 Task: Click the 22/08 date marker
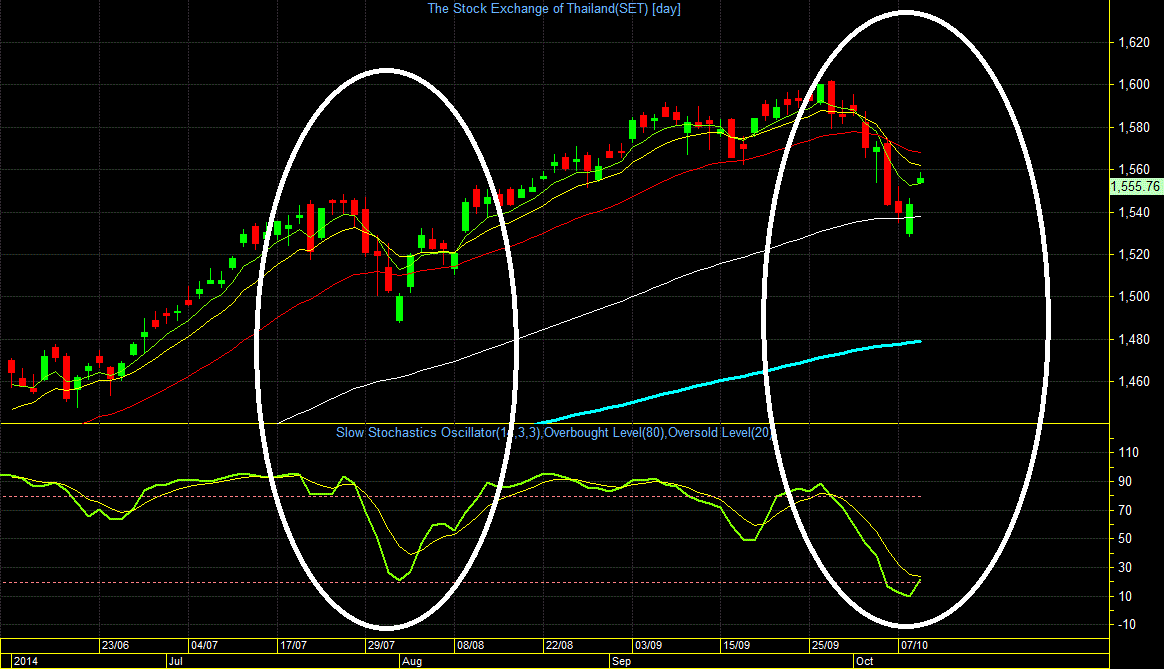[x=559, y=645]
